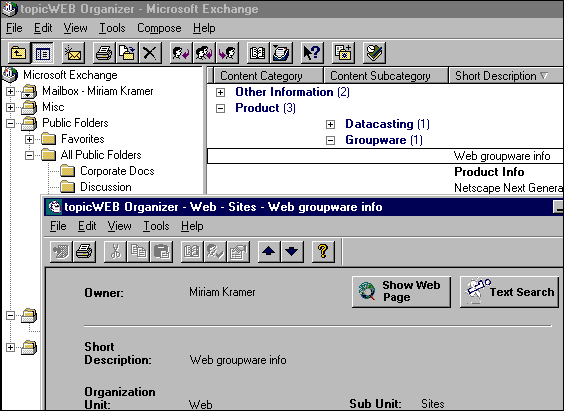Open the File menu in Microsoft Exchange
Viewport: 564px width, 411px height.
pos(14,28)
